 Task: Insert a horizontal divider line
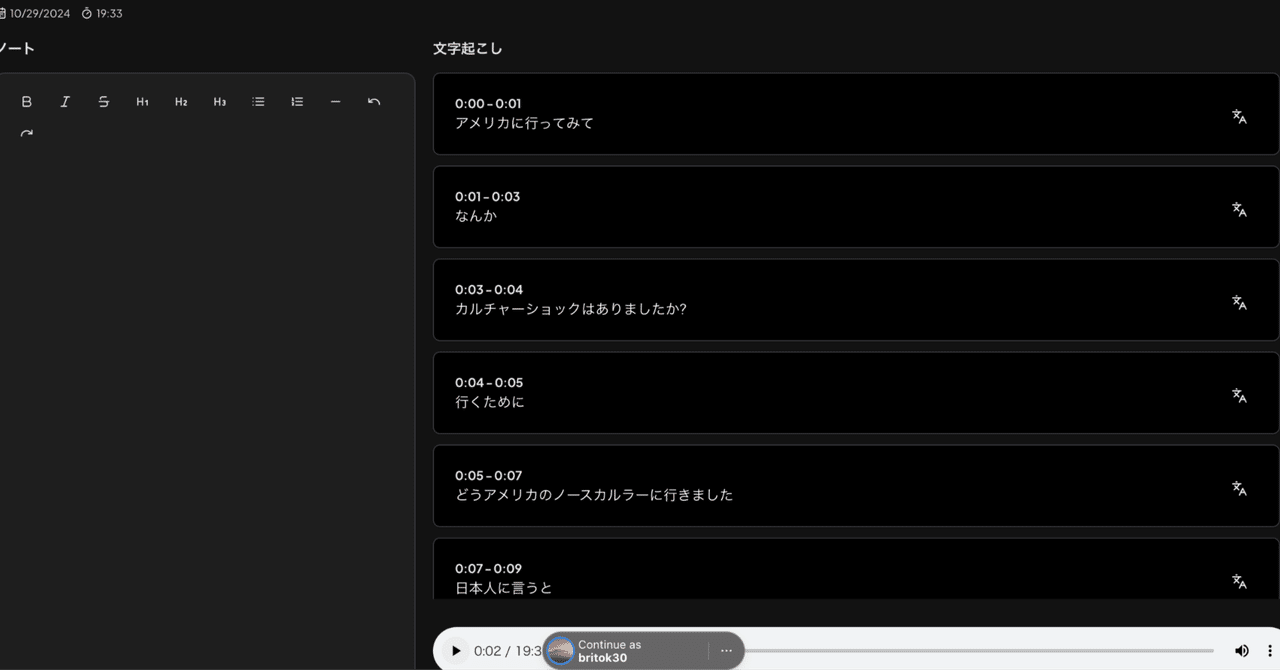coord(335,101)
